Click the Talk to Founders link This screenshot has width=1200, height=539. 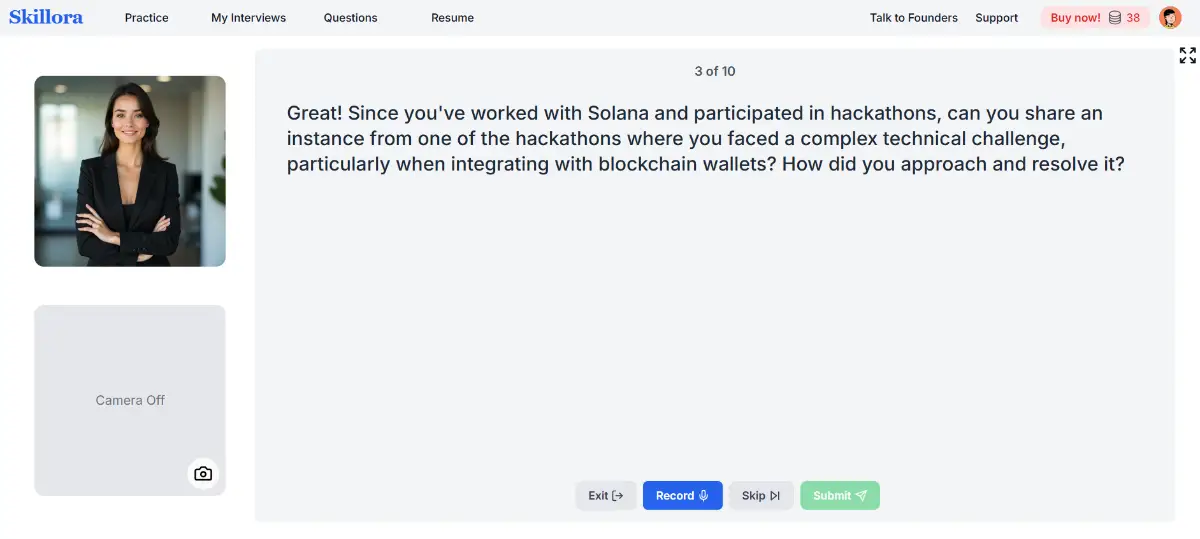913,18
